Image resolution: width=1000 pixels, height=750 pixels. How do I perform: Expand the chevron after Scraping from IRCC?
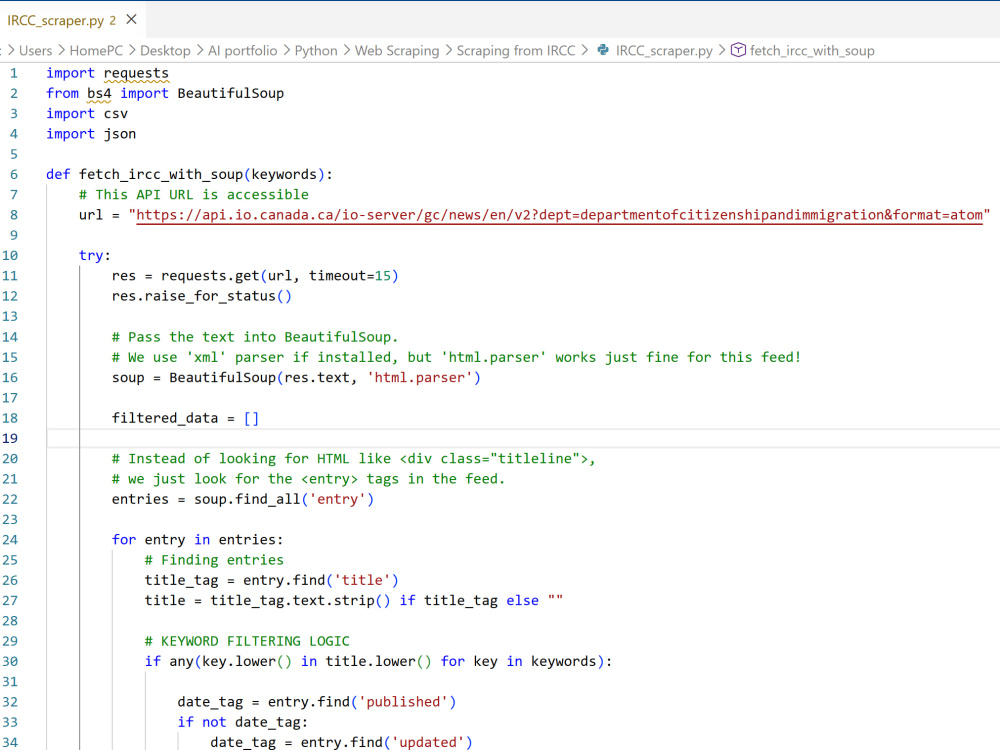tap(584, 50)
